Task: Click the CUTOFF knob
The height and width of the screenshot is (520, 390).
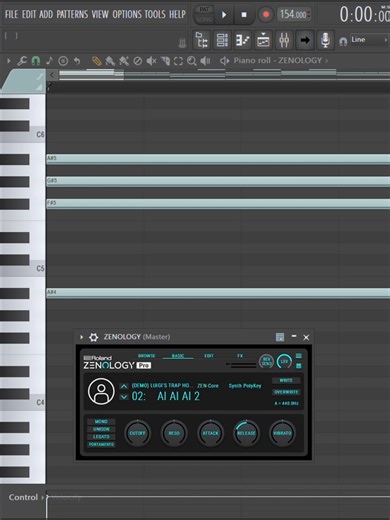Action: [137, 433]
